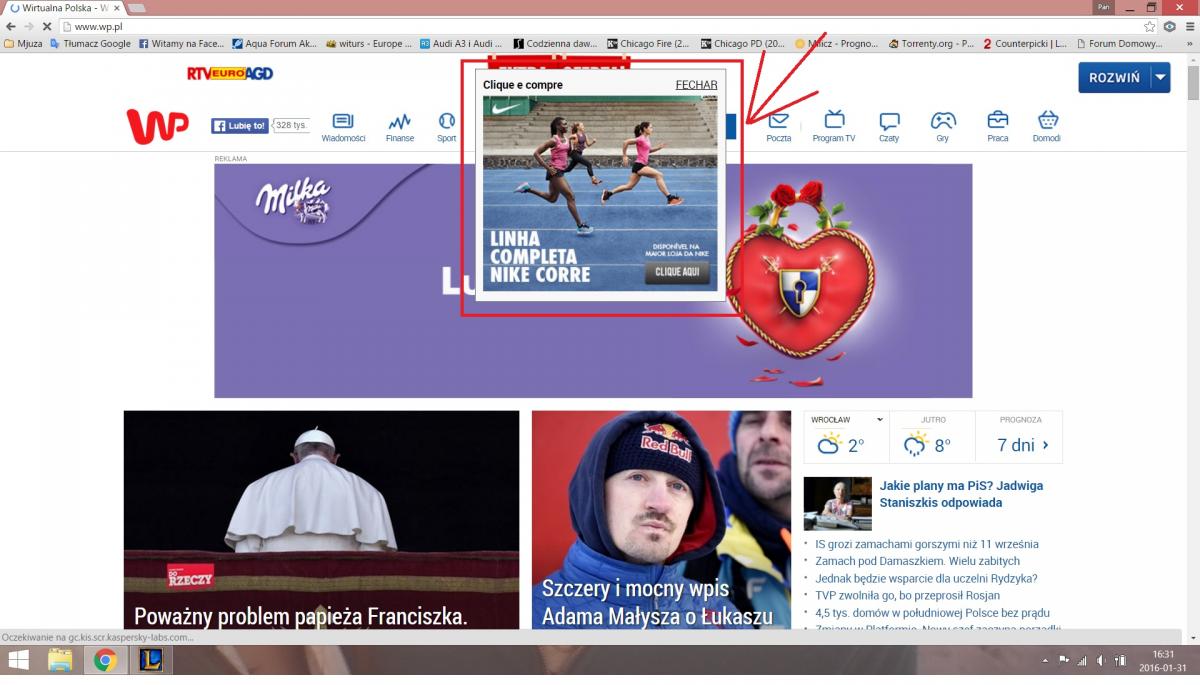Open the Torrenty.org bookmark
The image size is (1200, 685).
(x=931, y=44)
